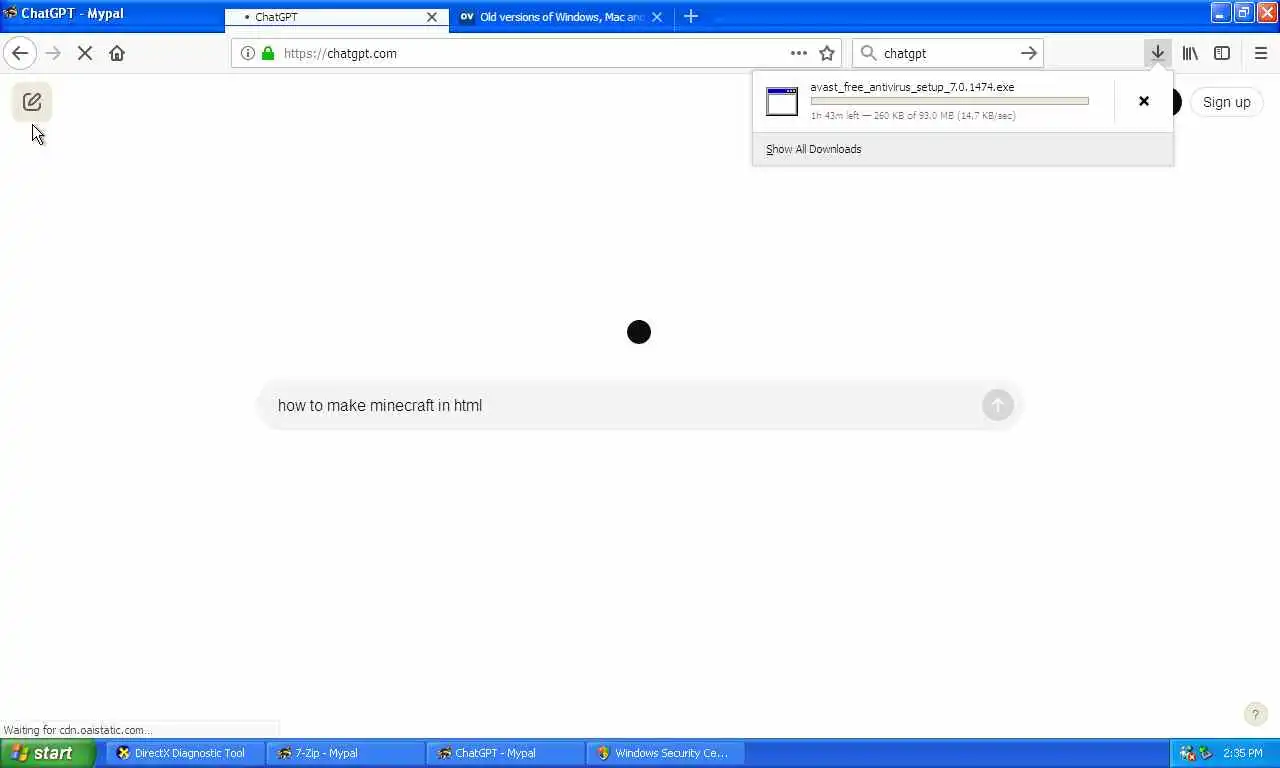Viewport: 1280px width, 768px height.
Task: Select ChatGPT - Mypal taskbar button
Action: (x=506, y=753)
